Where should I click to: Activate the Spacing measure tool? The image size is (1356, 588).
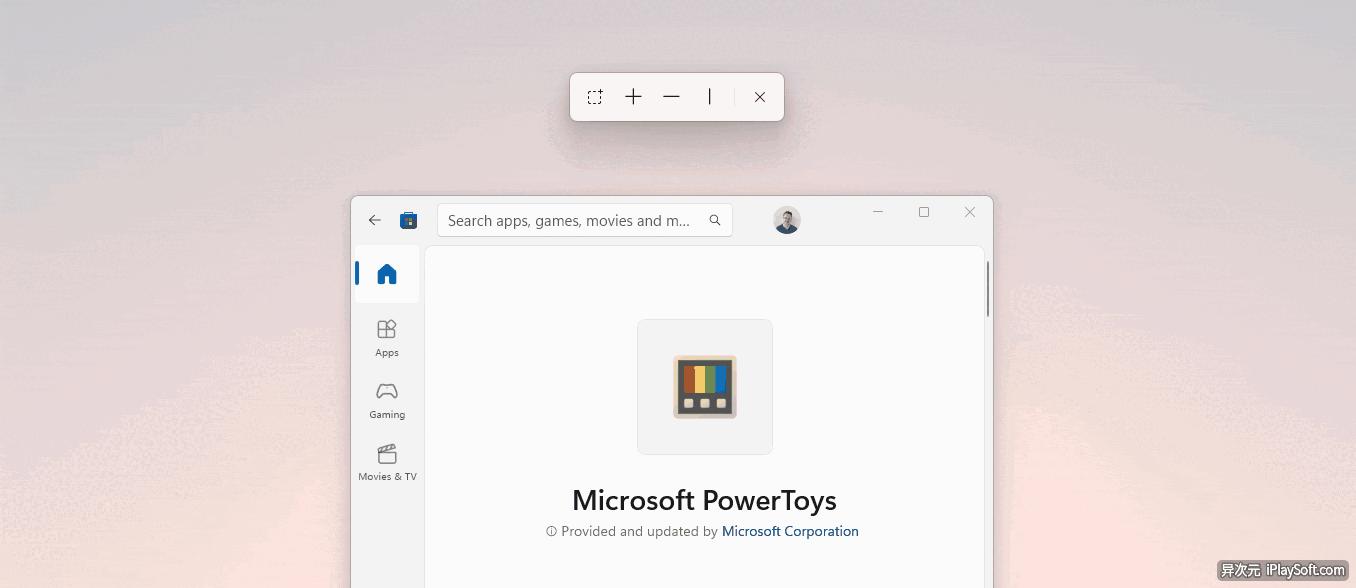[633, 96]
